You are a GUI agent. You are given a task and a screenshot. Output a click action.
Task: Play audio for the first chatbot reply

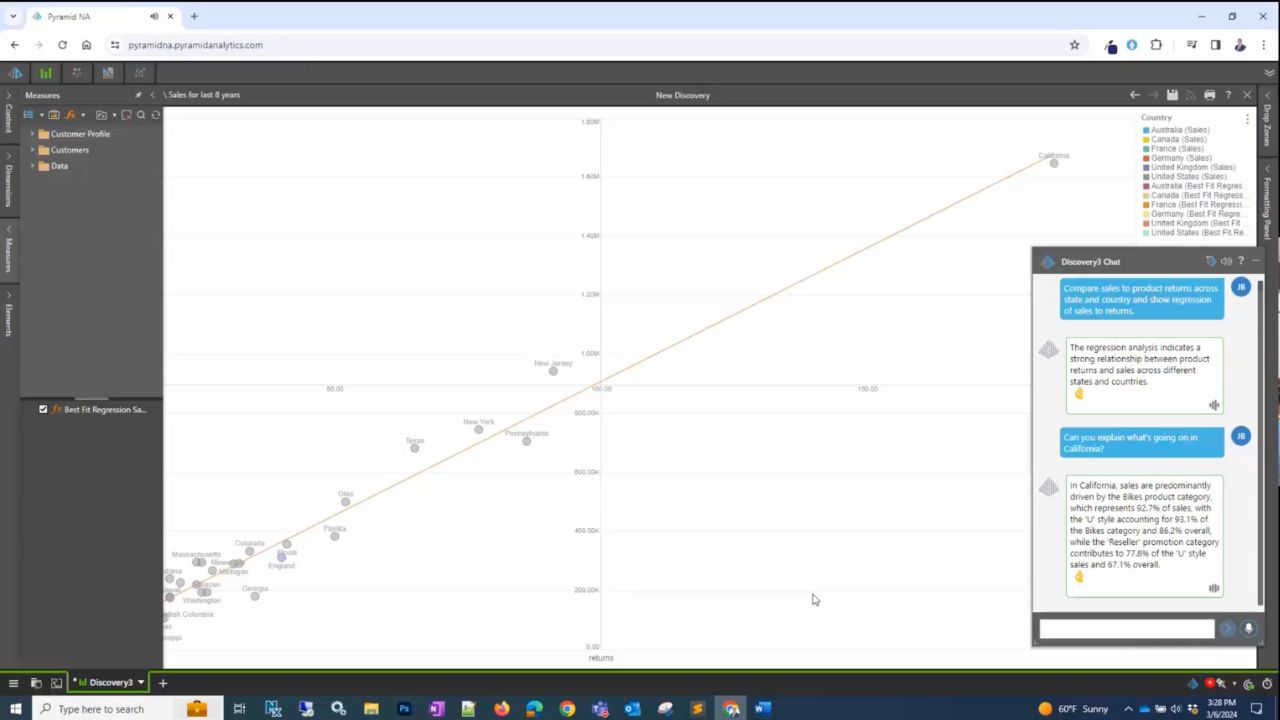tap(1214, 405)
